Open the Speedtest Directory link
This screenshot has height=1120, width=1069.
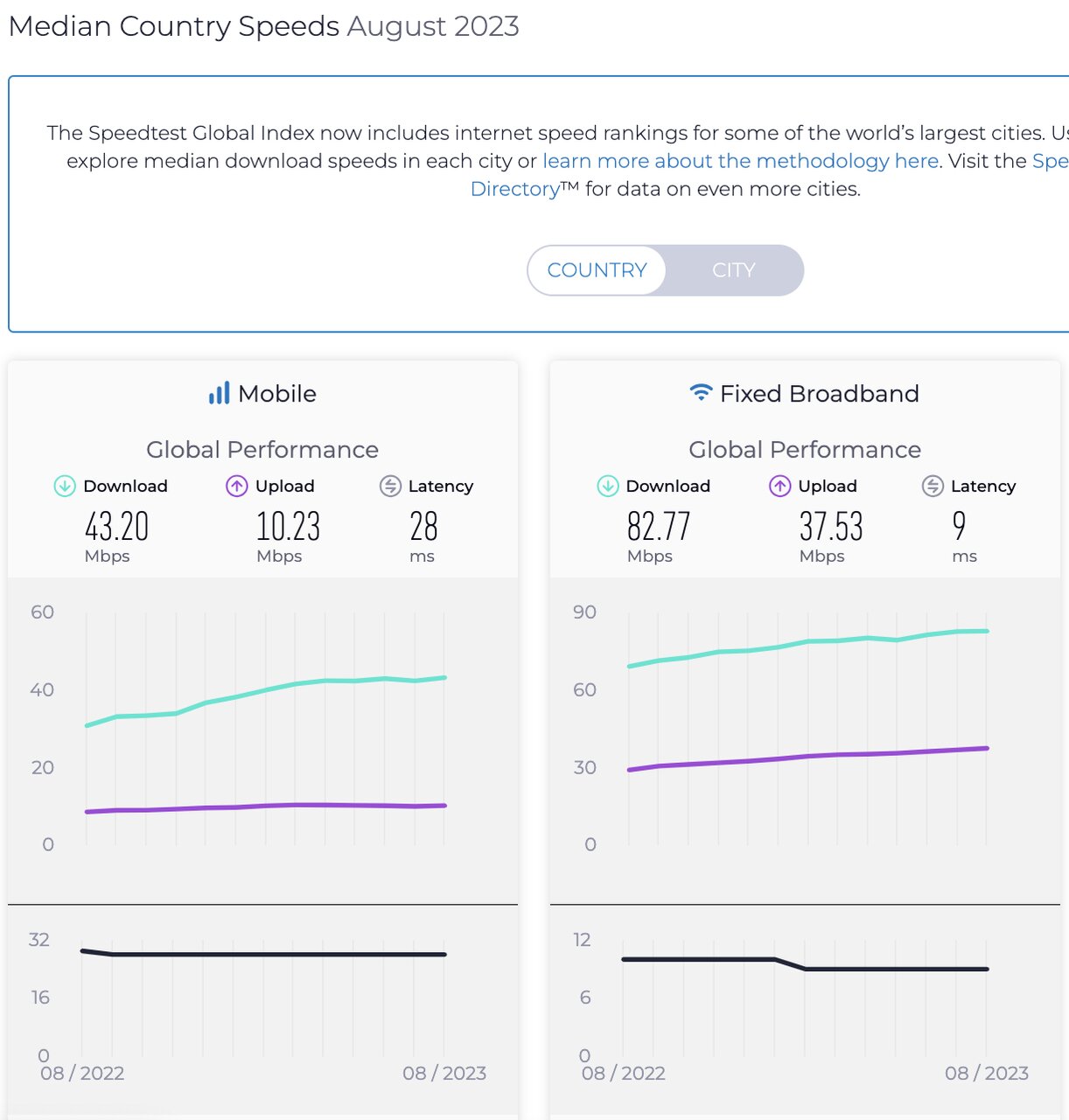[514, 189]
